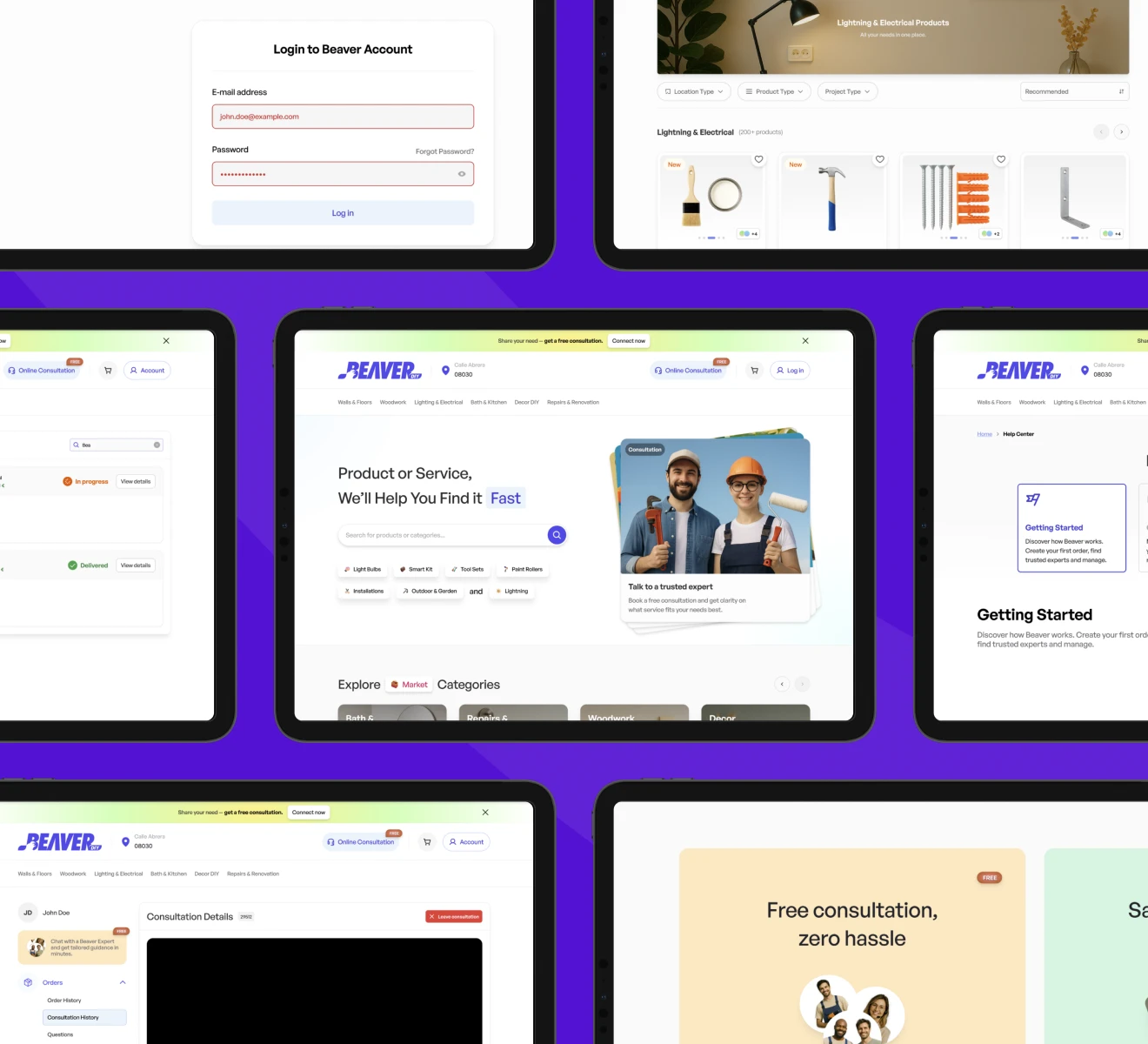Viewport: 1148px width, 1044px height.
Task: Click the Log in button on the login form
Action: point(343,213)
